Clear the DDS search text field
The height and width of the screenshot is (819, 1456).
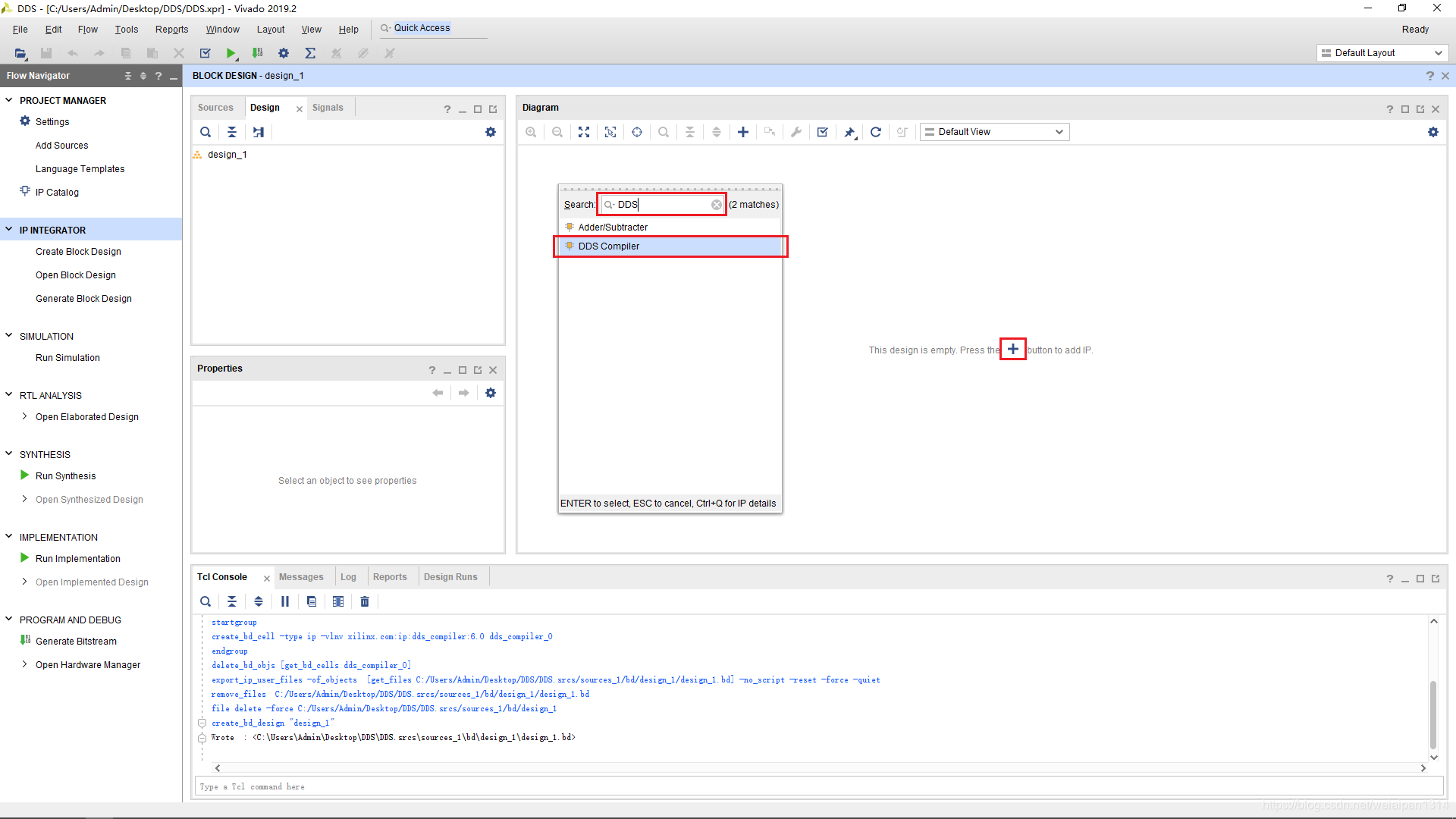[717, 205]
